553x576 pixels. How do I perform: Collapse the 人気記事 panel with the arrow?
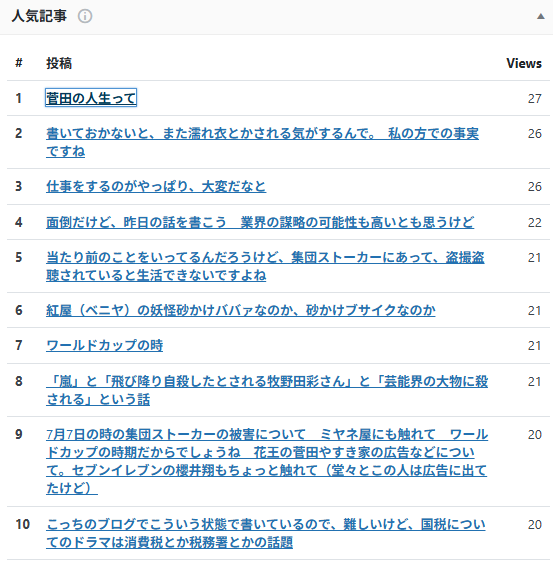[541, 16]
